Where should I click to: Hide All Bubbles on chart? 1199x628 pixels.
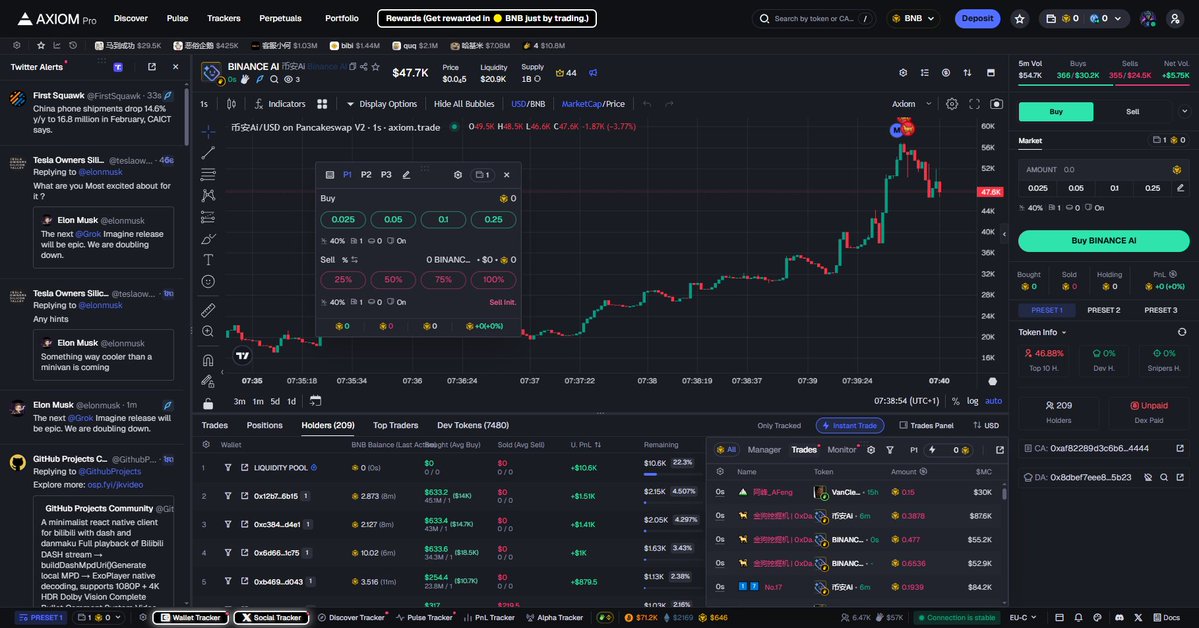[x=463, y=104]
